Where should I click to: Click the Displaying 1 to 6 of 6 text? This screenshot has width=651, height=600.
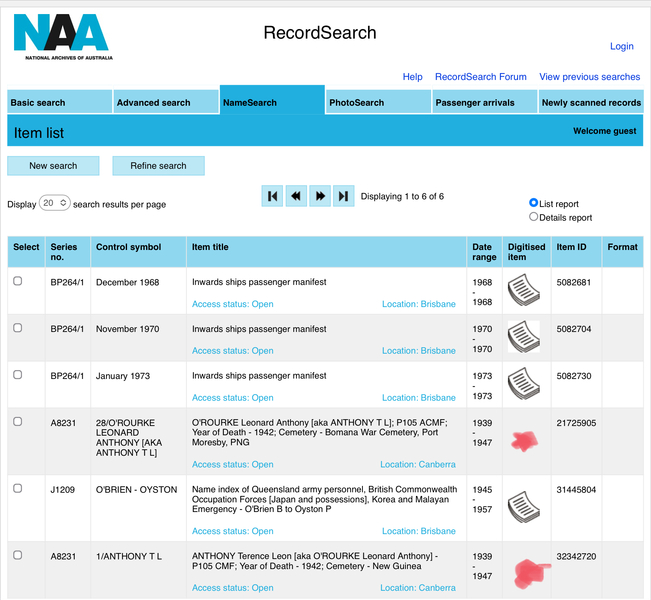point(402,196)
